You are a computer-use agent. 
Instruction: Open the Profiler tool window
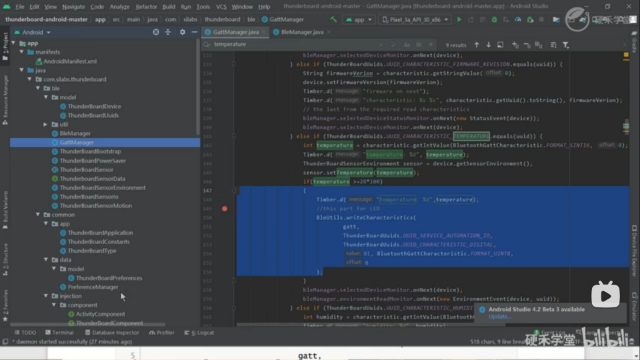pos(162,333)
